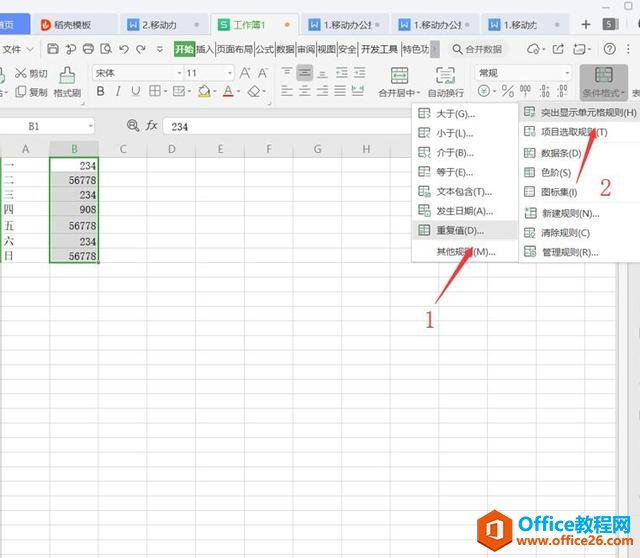
Task: Toggle Underline formatting
Action: (136, 91)
